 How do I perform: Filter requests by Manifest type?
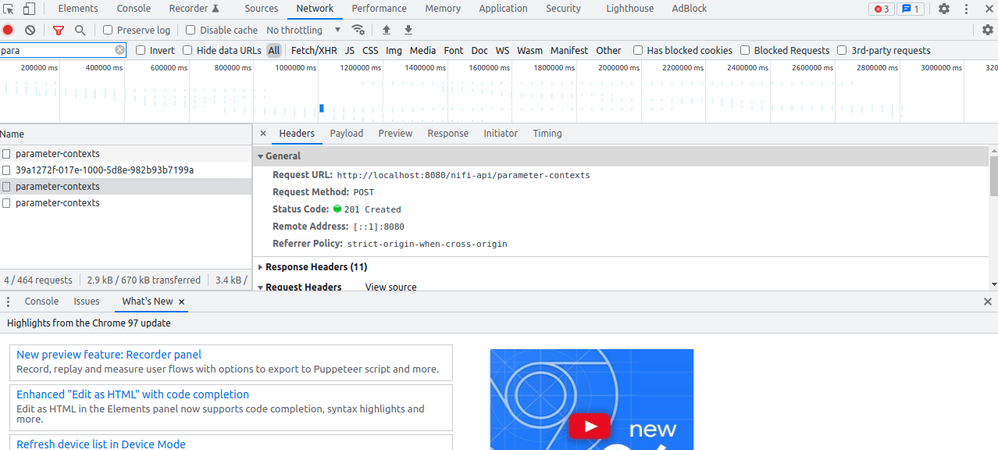coord(569,50)
